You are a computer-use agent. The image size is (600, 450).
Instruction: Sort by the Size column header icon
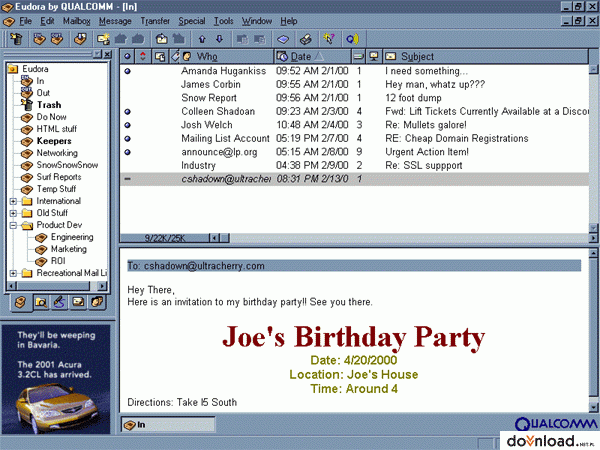click(x=359, y=57)
